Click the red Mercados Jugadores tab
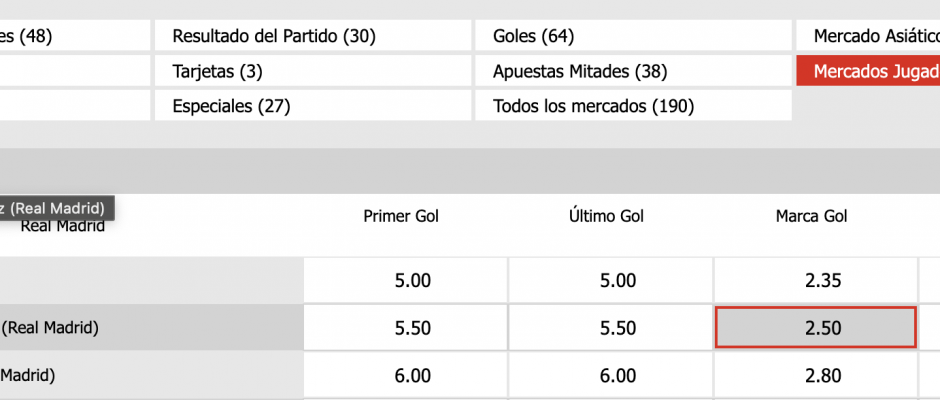Viewport: 940px width, 400px height. pyautogui.click(x=868, y=72)
